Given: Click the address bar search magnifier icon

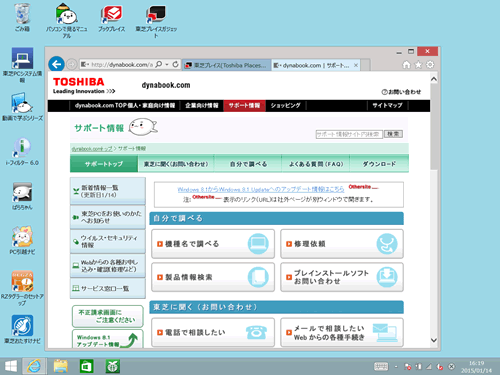Looking at the screenshot, I should (x=159, y=64).
